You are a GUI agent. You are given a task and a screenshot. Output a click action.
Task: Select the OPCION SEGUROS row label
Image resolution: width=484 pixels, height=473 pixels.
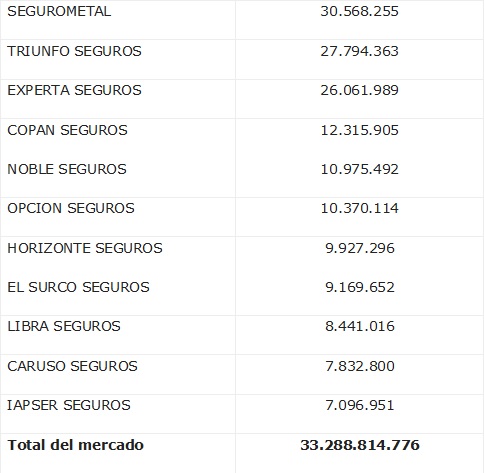(x=71, y=208)
